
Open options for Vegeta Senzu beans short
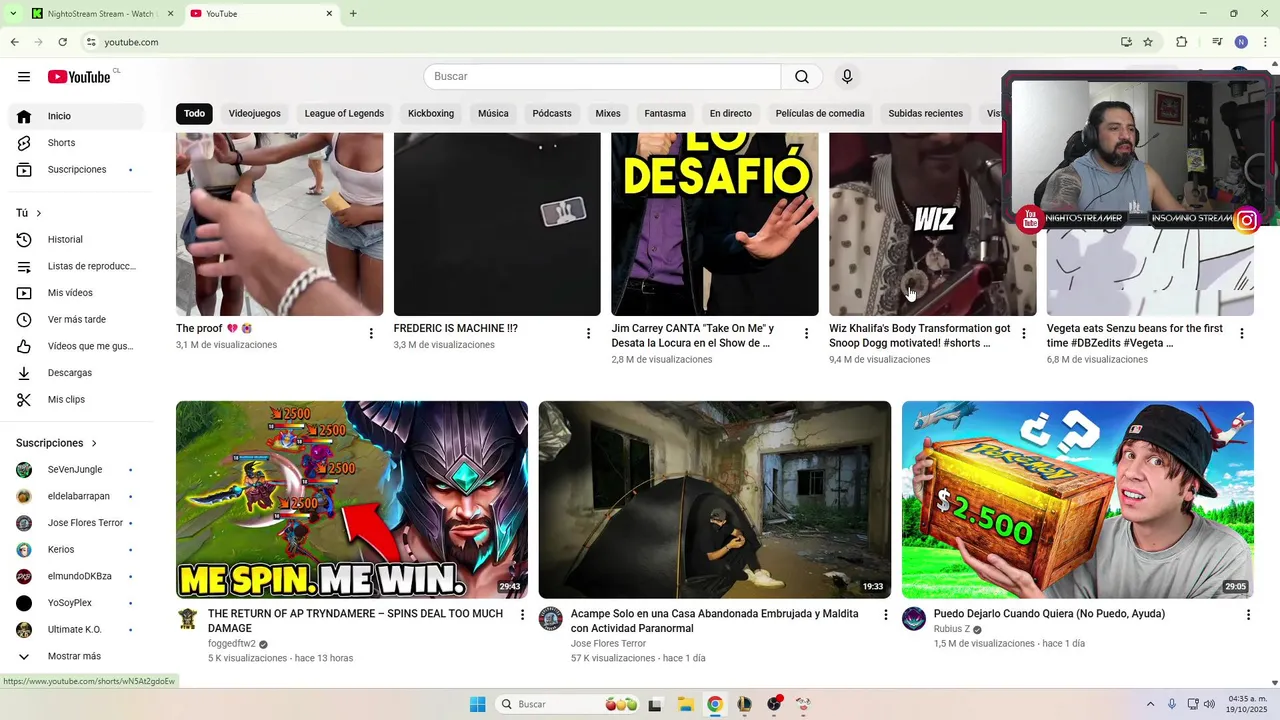tap(1241, 334)
